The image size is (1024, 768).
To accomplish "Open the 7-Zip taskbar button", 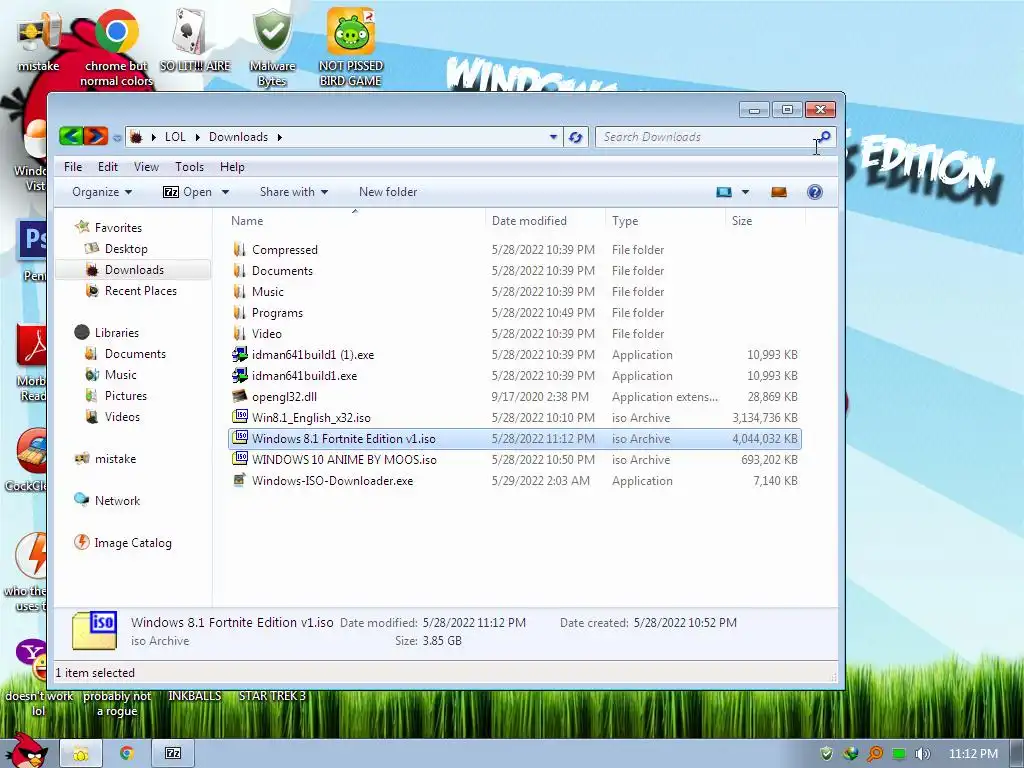I will (172, 754).
